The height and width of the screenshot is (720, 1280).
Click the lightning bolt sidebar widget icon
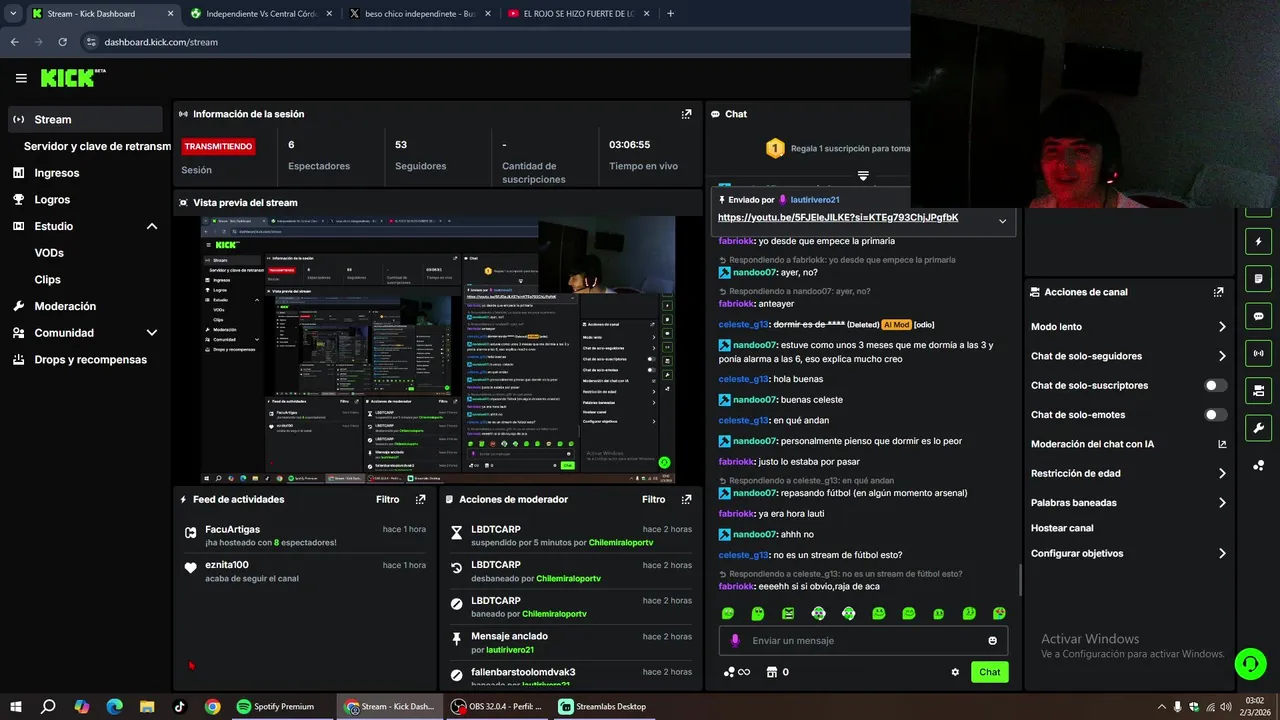point(1258,242)
